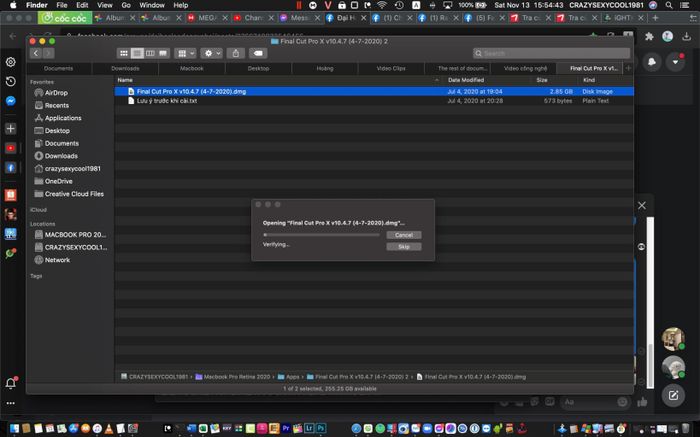Open Lightroom from the Dock
The height and width of the screenshot is (437, 700).
click(309, 429)
